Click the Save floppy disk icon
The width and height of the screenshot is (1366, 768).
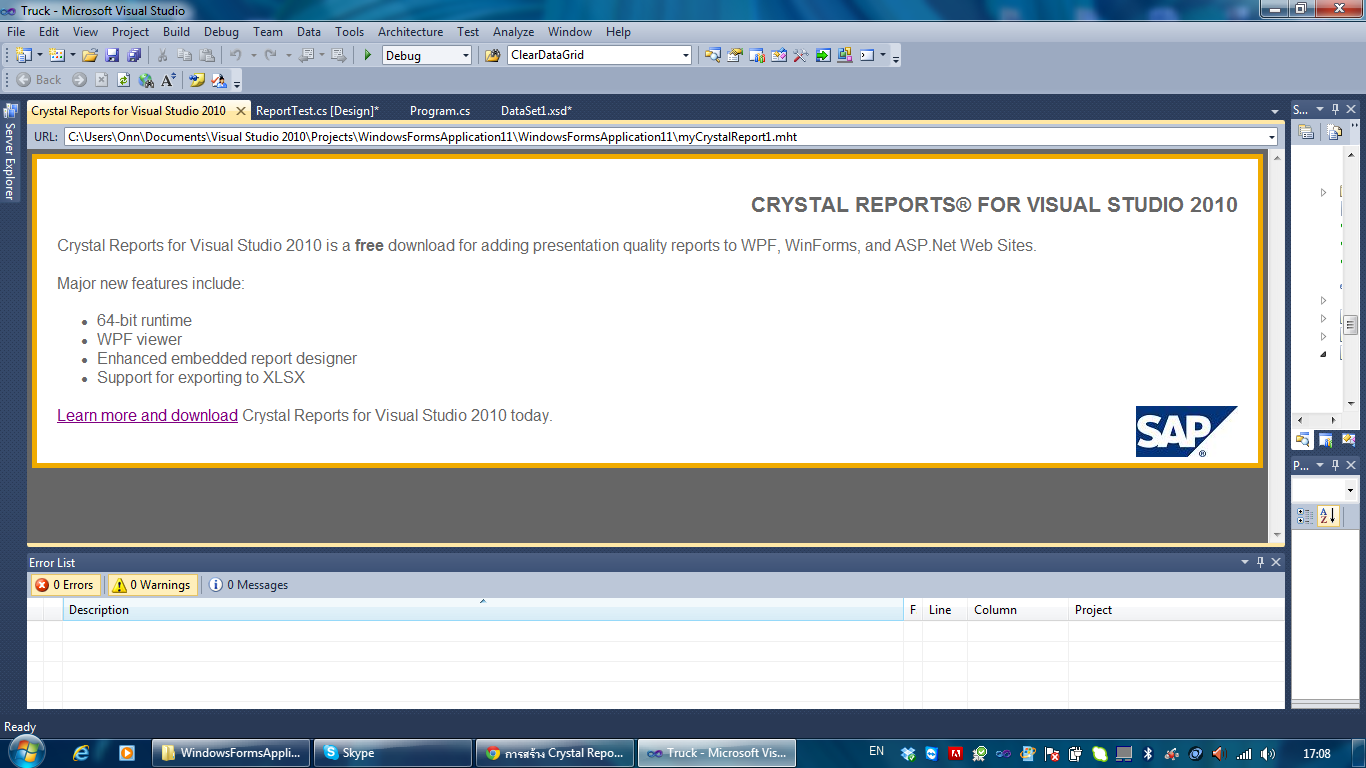pos(112,56)
